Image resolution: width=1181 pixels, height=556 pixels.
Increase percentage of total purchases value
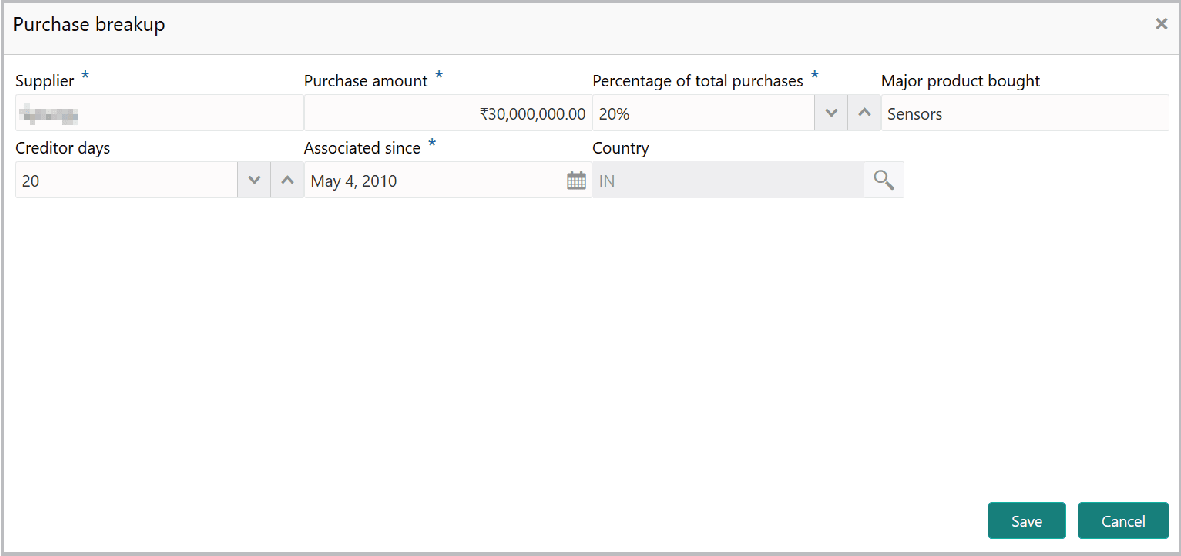pyautogui.click(x=865, y=113)
